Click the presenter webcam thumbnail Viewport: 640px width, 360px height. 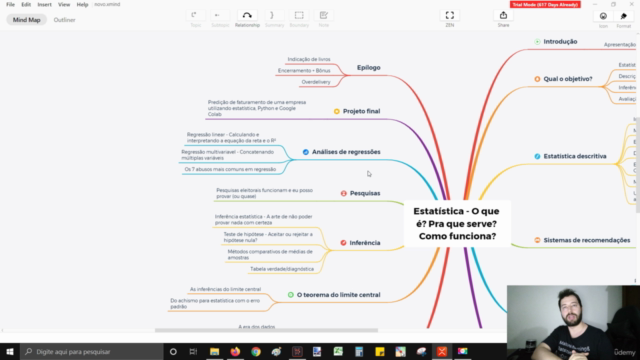573,322
